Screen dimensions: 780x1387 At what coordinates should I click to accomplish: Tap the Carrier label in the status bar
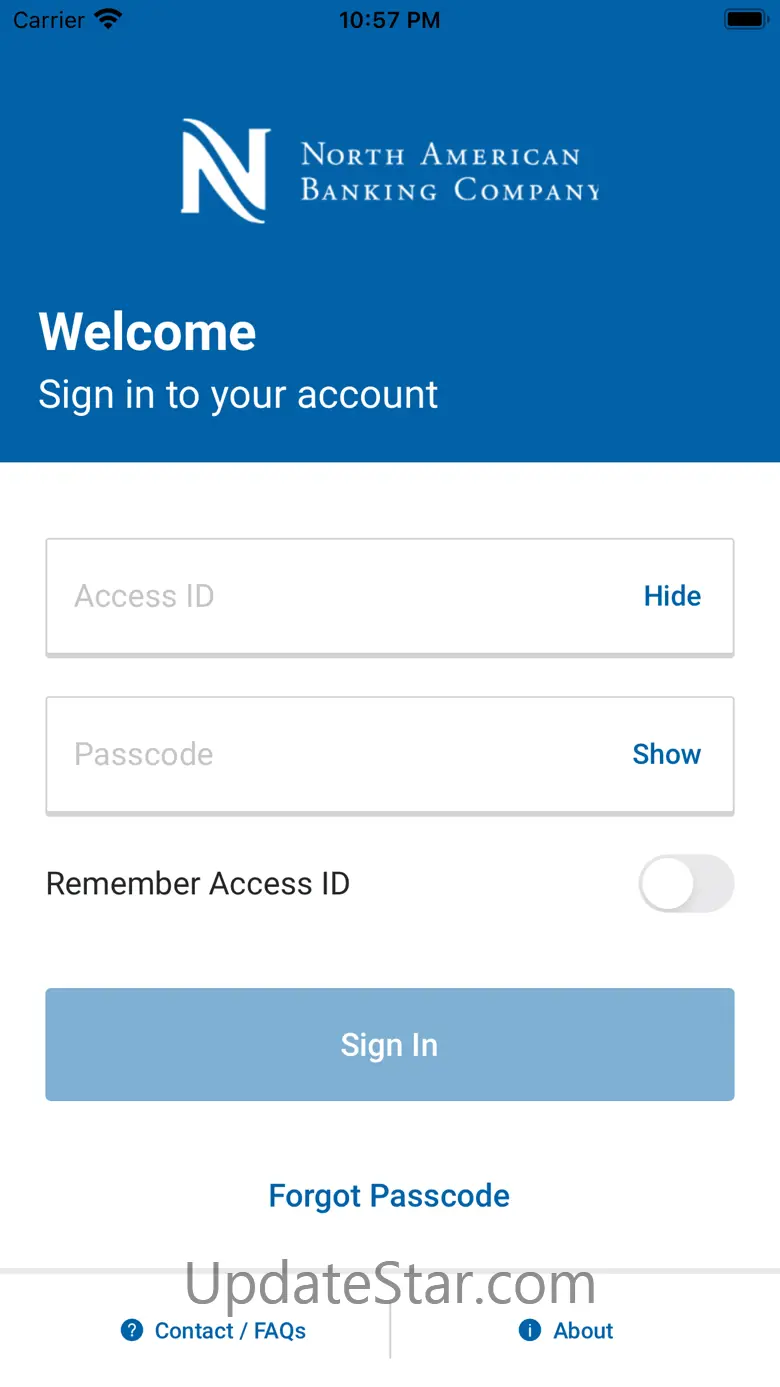49,20
